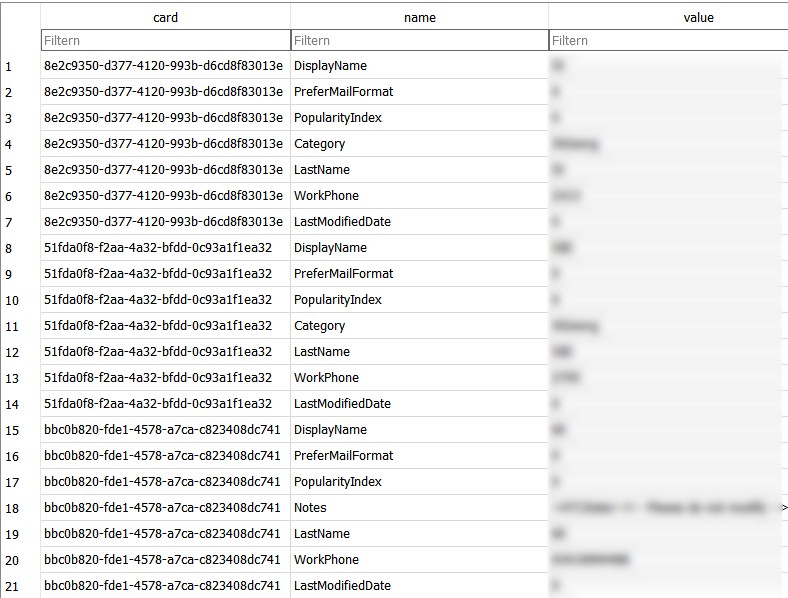The width and height of the screenshot is (788, 598).
Task: Select row header 7
Action: [20, 222]
